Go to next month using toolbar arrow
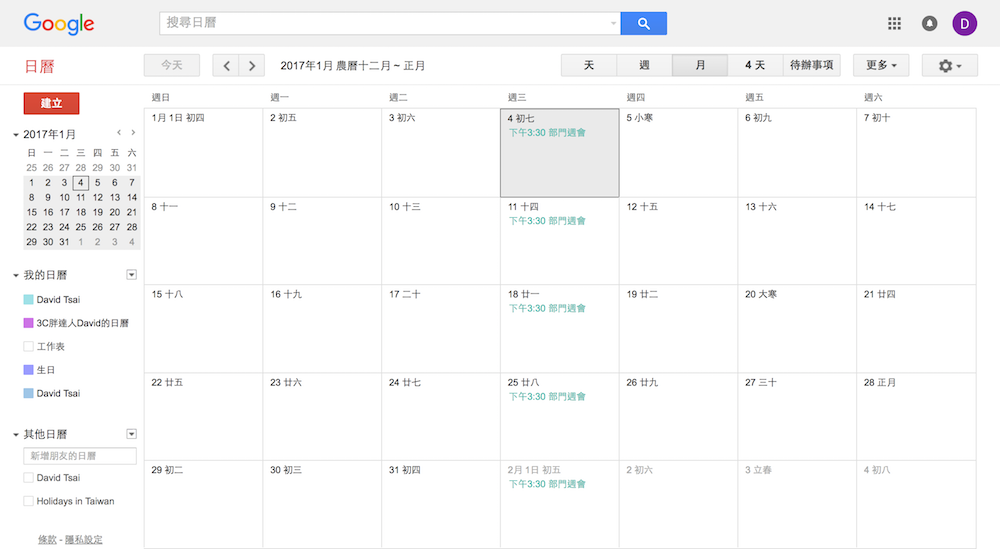 (252, 66)
